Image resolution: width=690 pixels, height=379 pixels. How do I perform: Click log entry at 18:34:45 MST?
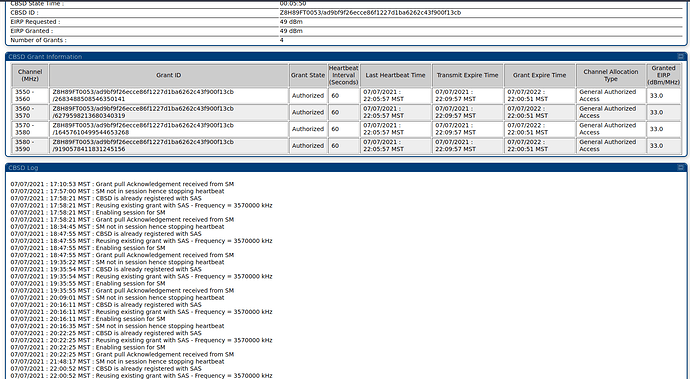point(117,227)
